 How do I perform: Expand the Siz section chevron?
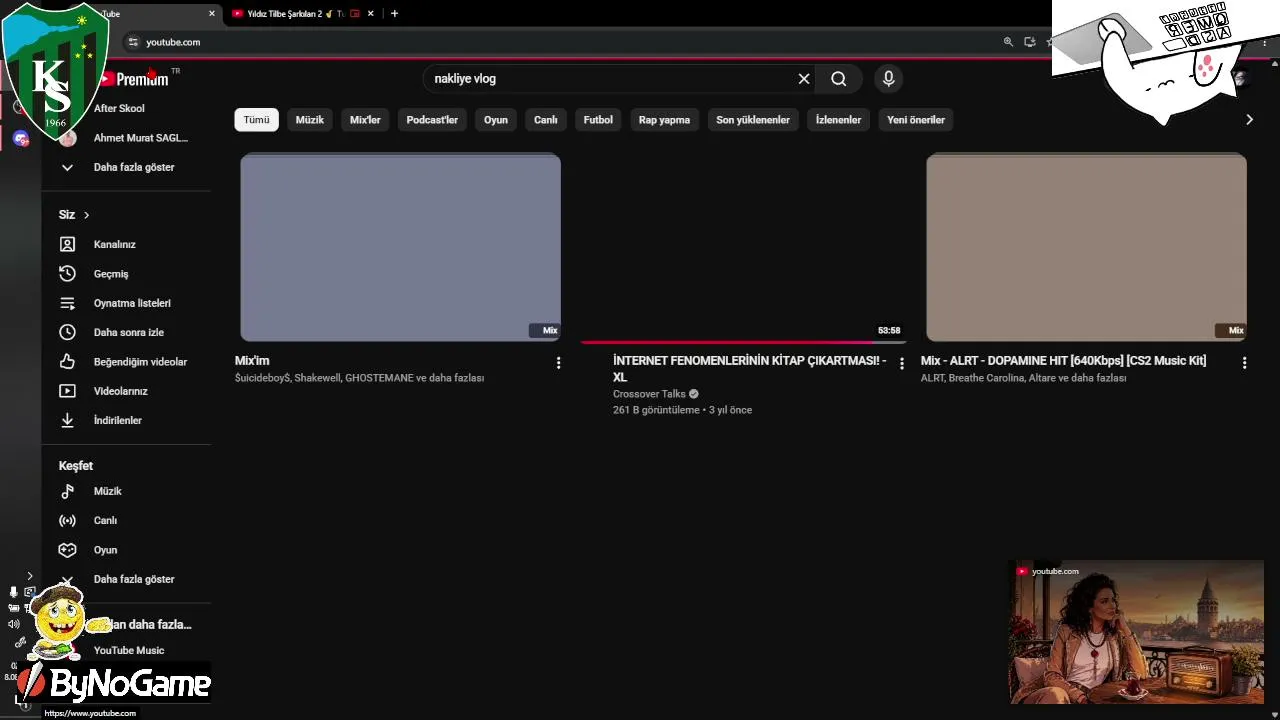[x=86, y=215]
